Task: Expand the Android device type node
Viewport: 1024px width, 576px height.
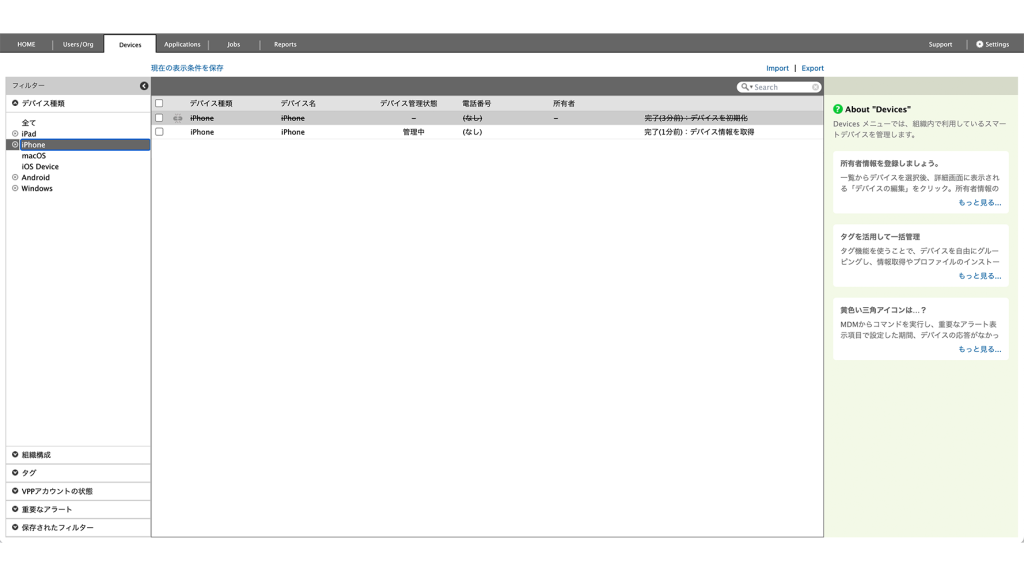Action: coord(15,178)
